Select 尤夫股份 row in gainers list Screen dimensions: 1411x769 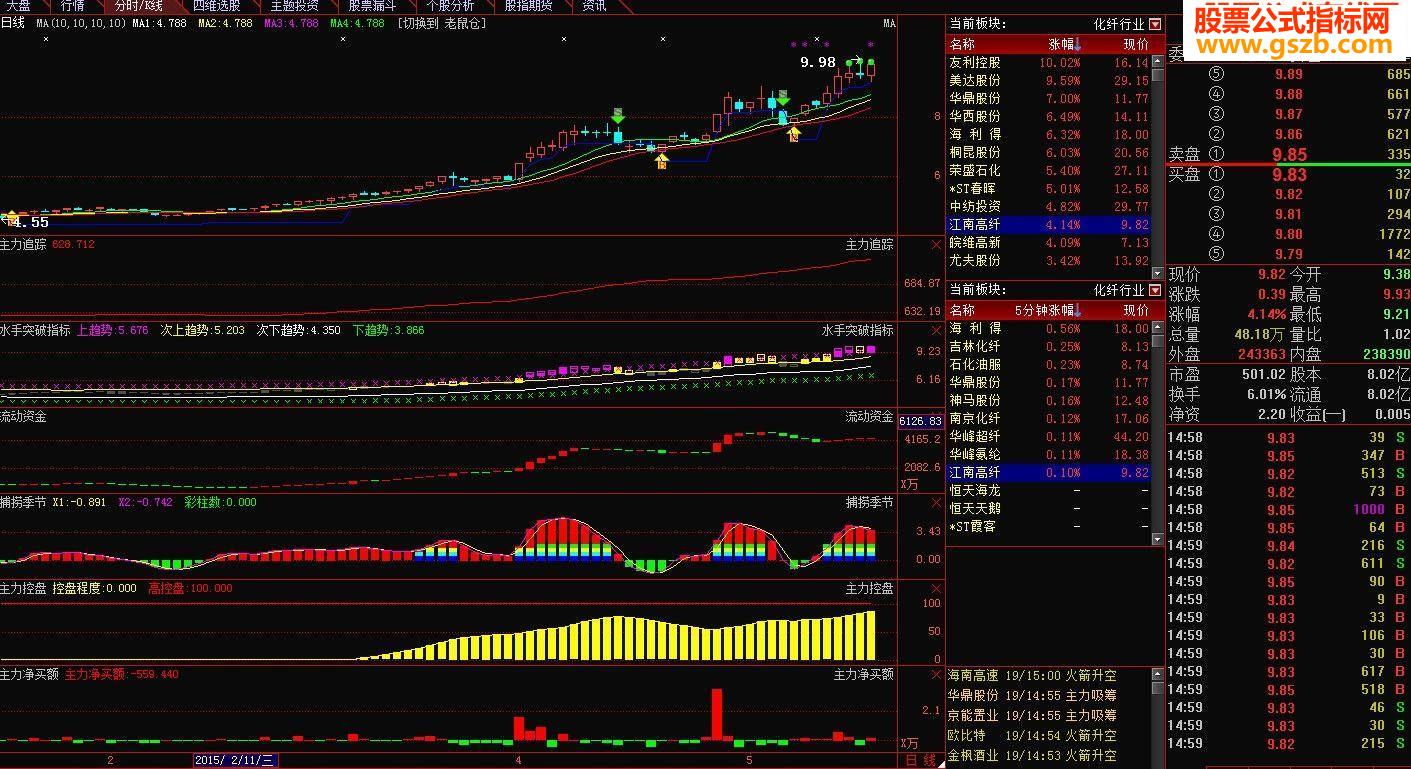coord(1048,260)
